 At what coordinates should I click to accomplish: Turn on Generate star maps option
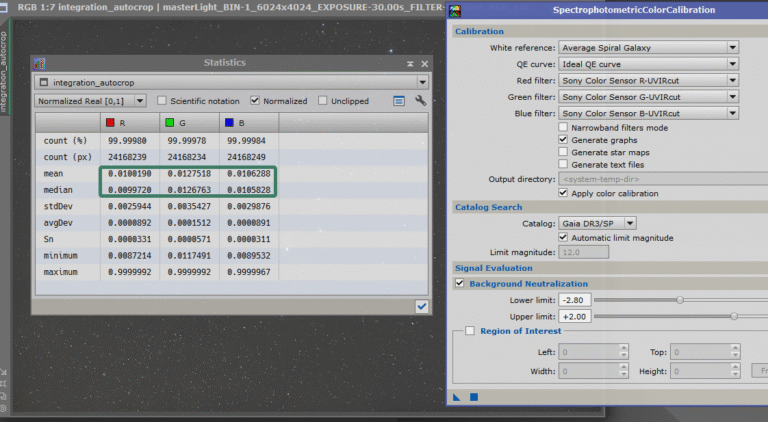[x=564, y=152]
